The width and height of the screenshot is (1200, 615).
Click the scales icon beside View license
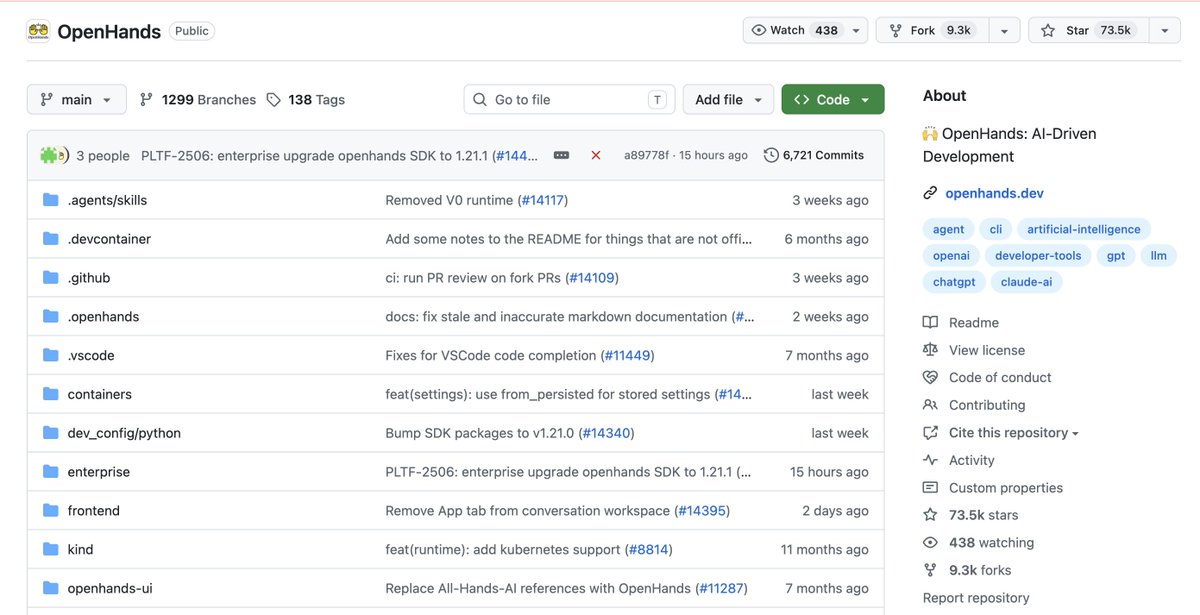pyautogui.click(x=930, y=350)
